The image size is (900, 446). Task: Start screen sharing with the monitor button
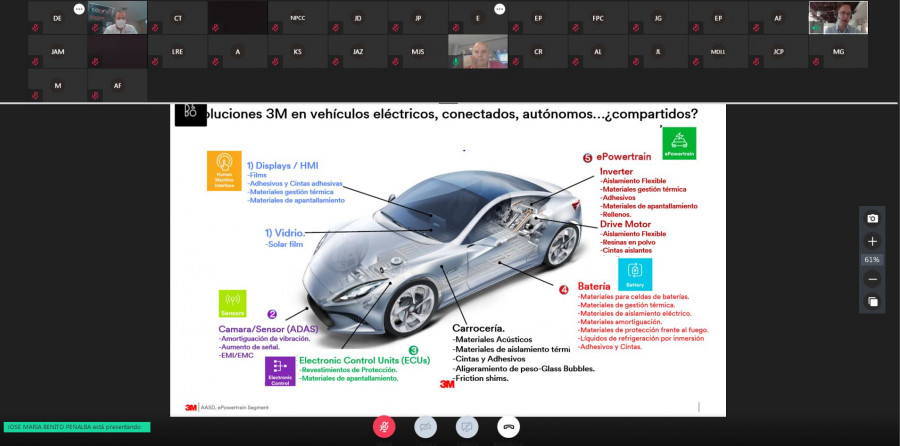[x=467, y=427]
